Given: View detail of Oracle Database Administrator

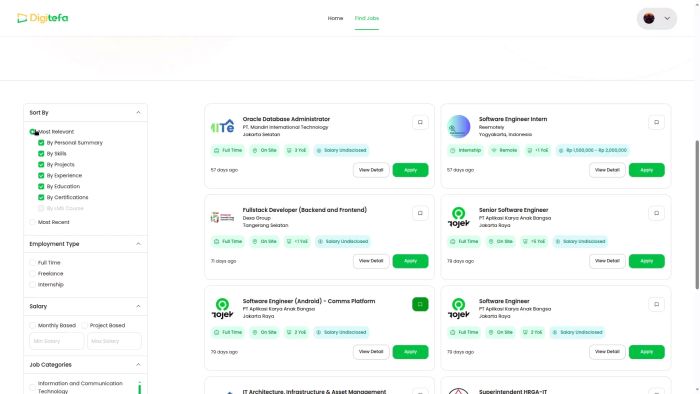Looking at the screenshot, I should (371, 170).
